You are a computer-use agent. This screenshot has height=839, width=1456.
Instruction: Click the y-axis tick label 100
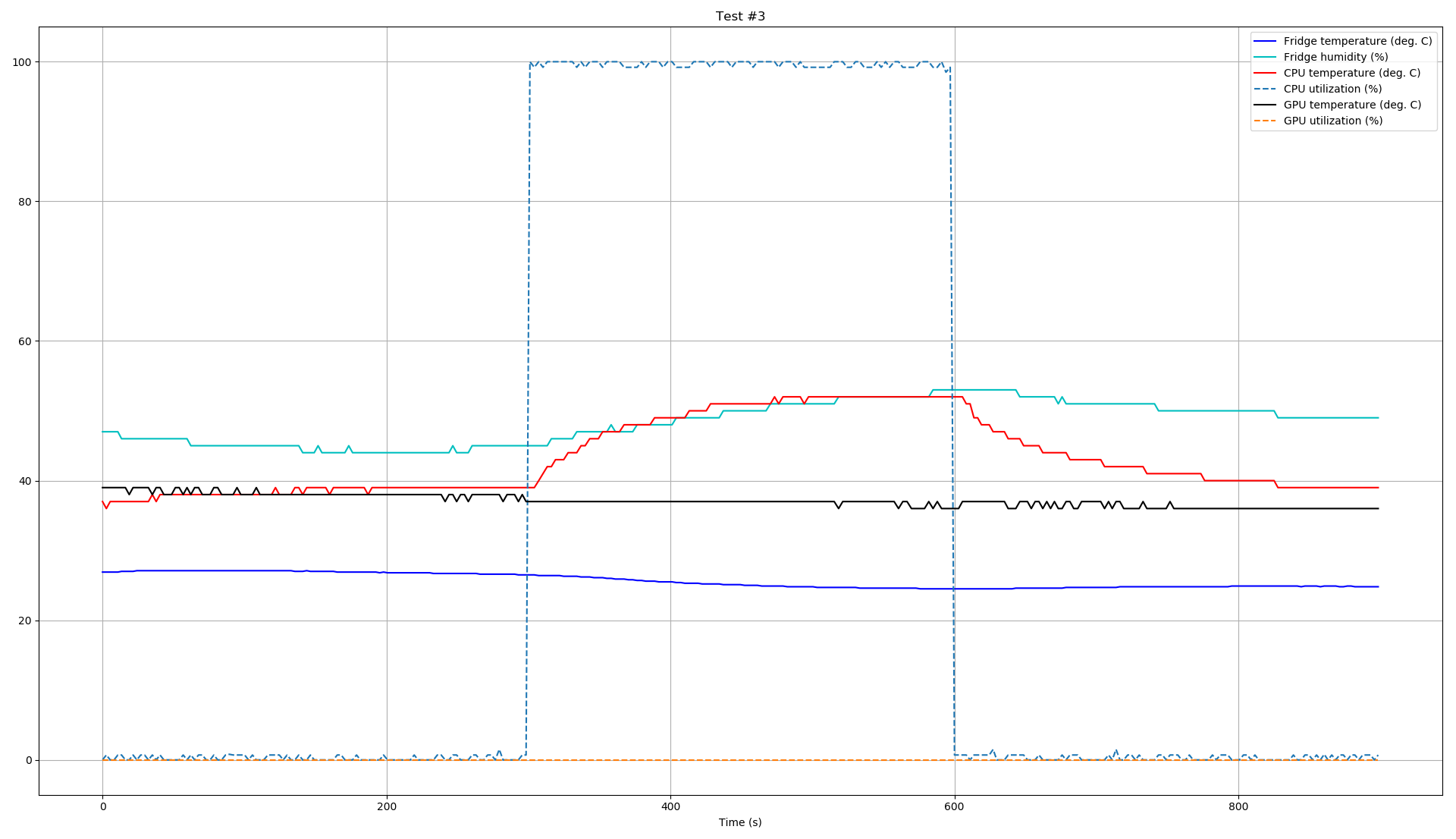pos(22,62)
